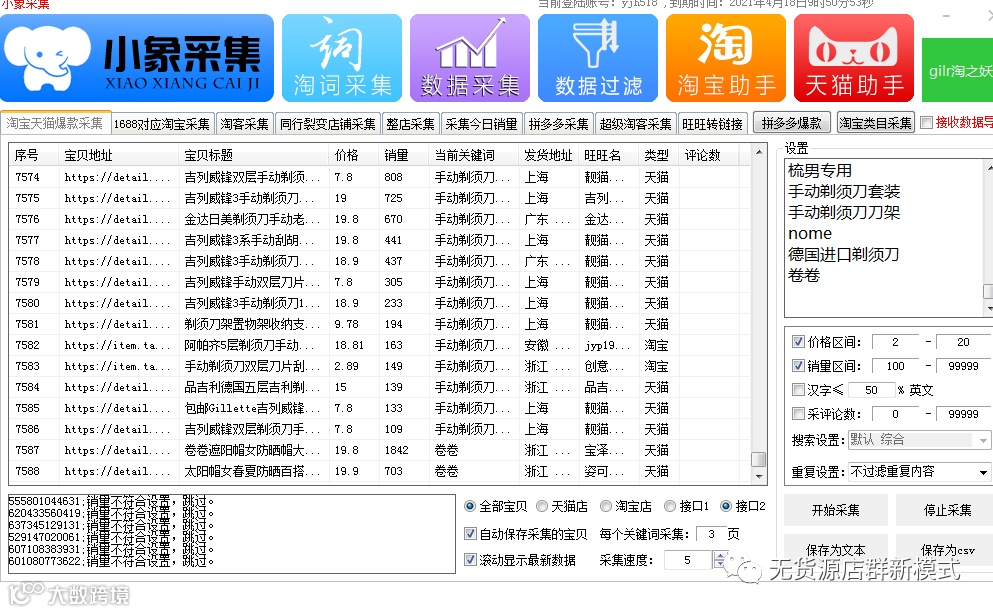The image size is (993, 613).
Task: Select the 全部宝贝 radio button
Action: point(470,506)
